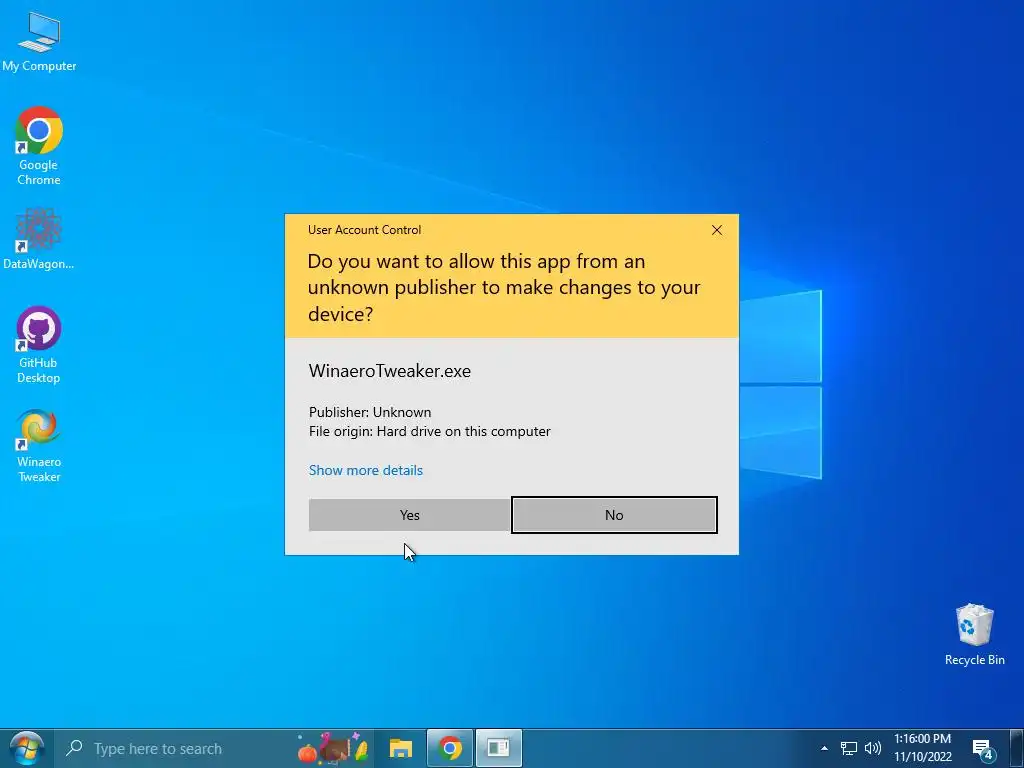This screenshot has height=768, width=1024.
Task: Open the Show more details link
Action: pos(366,470)
